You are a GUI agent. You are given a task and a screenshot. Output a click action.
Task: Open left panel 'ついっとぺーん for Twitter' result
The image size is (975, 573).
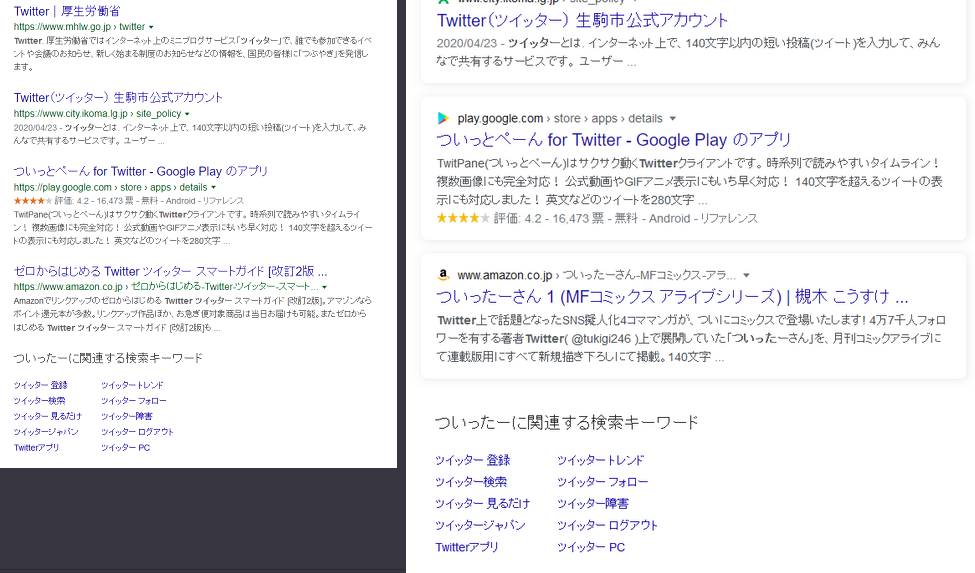[x=141, y=172]
